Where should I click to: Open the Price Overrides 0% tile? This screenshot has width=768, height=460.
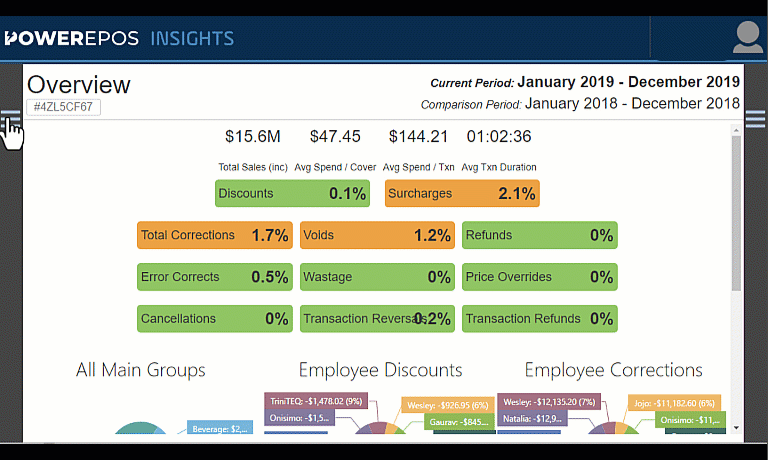tap(539, 277)
